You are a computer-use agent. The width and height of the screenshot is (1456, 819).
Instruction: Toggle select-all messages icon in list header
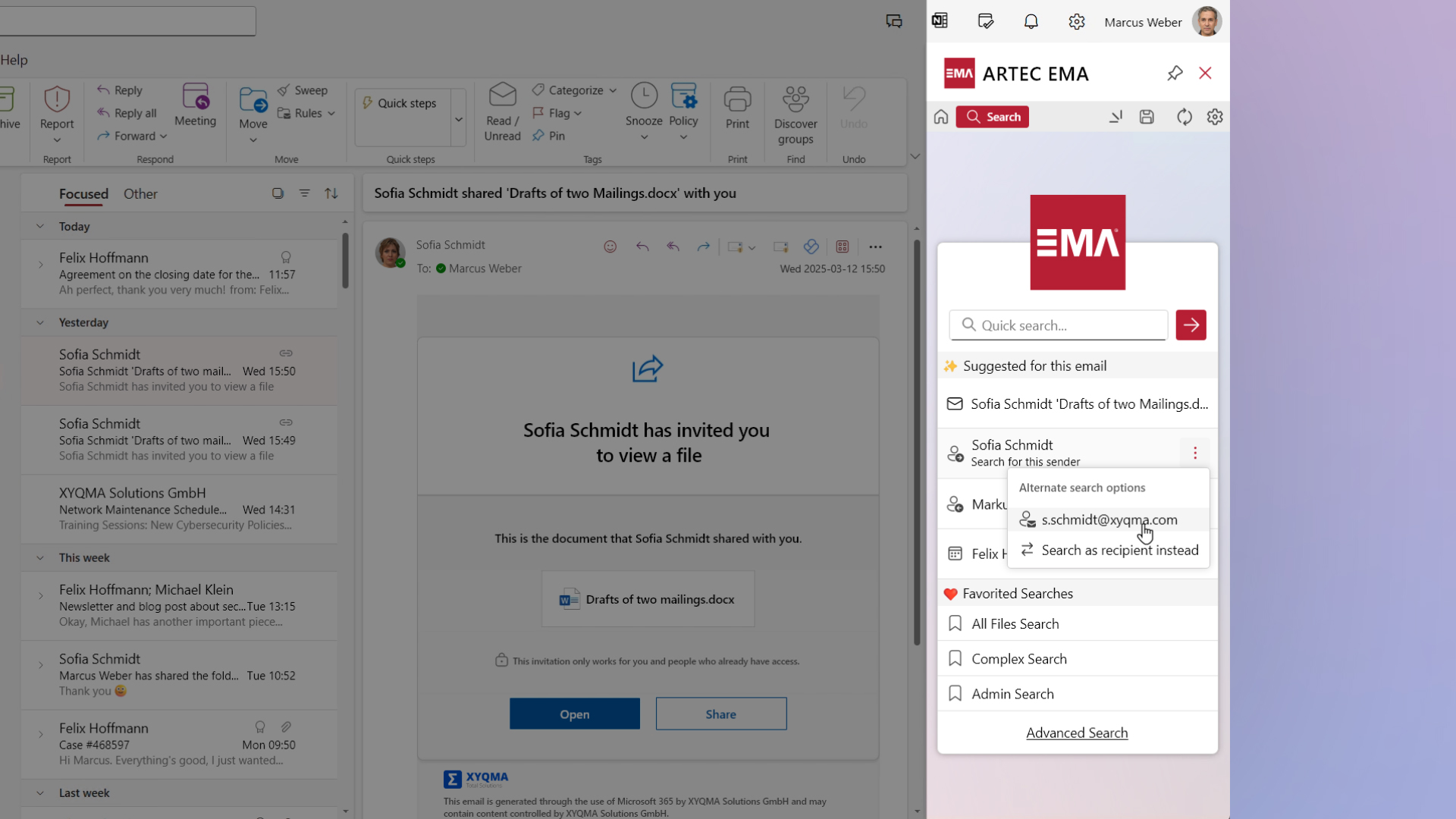(278, 194)
